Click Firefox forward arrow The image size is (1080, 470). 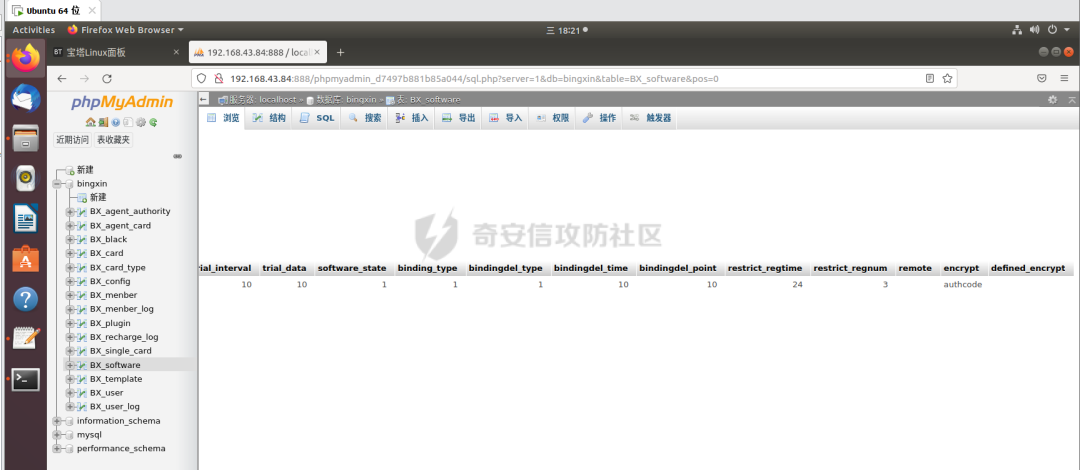(x=84, y=79)
